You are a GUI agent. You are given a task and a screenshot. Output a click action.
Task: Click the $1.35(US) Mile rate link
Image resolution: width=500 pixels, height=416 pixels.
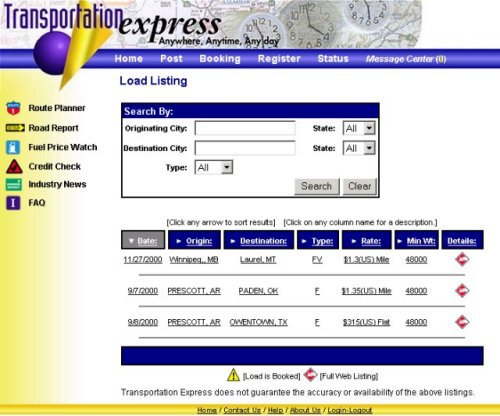tap(366, 291)
